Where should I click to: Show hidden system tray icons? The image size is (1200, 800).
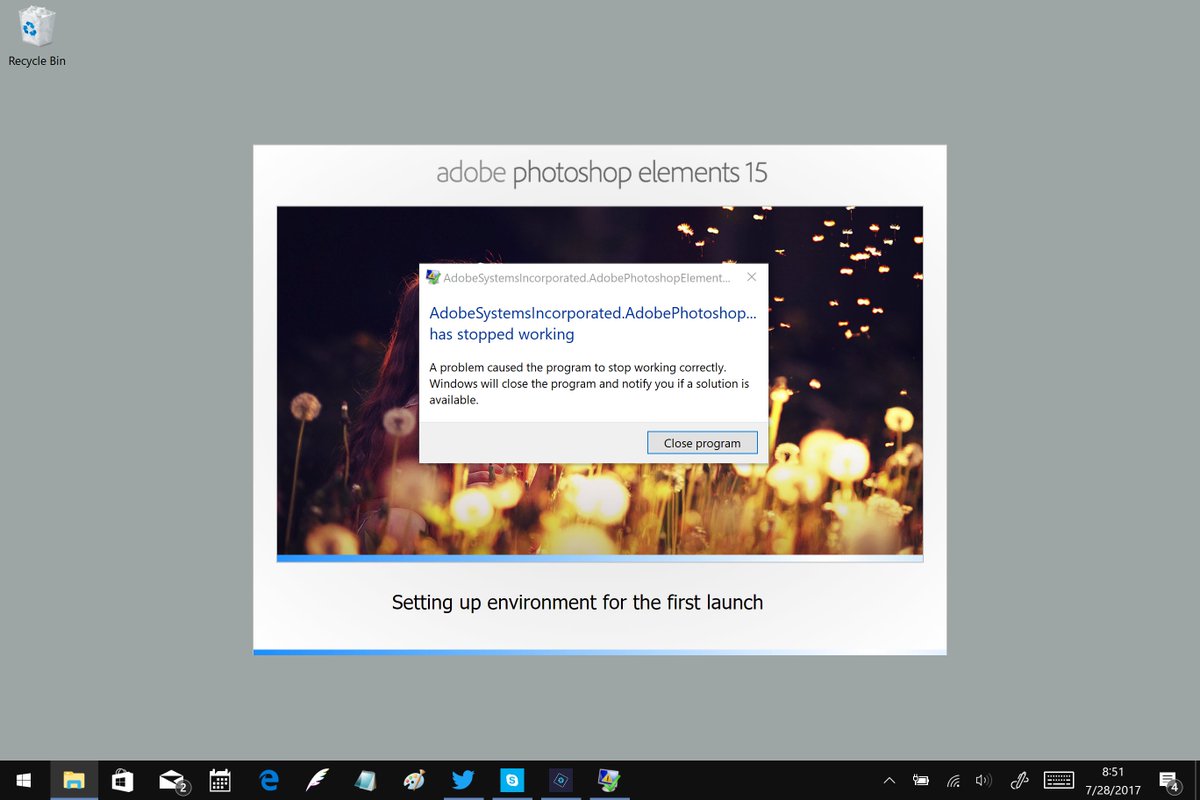point(889,780)
